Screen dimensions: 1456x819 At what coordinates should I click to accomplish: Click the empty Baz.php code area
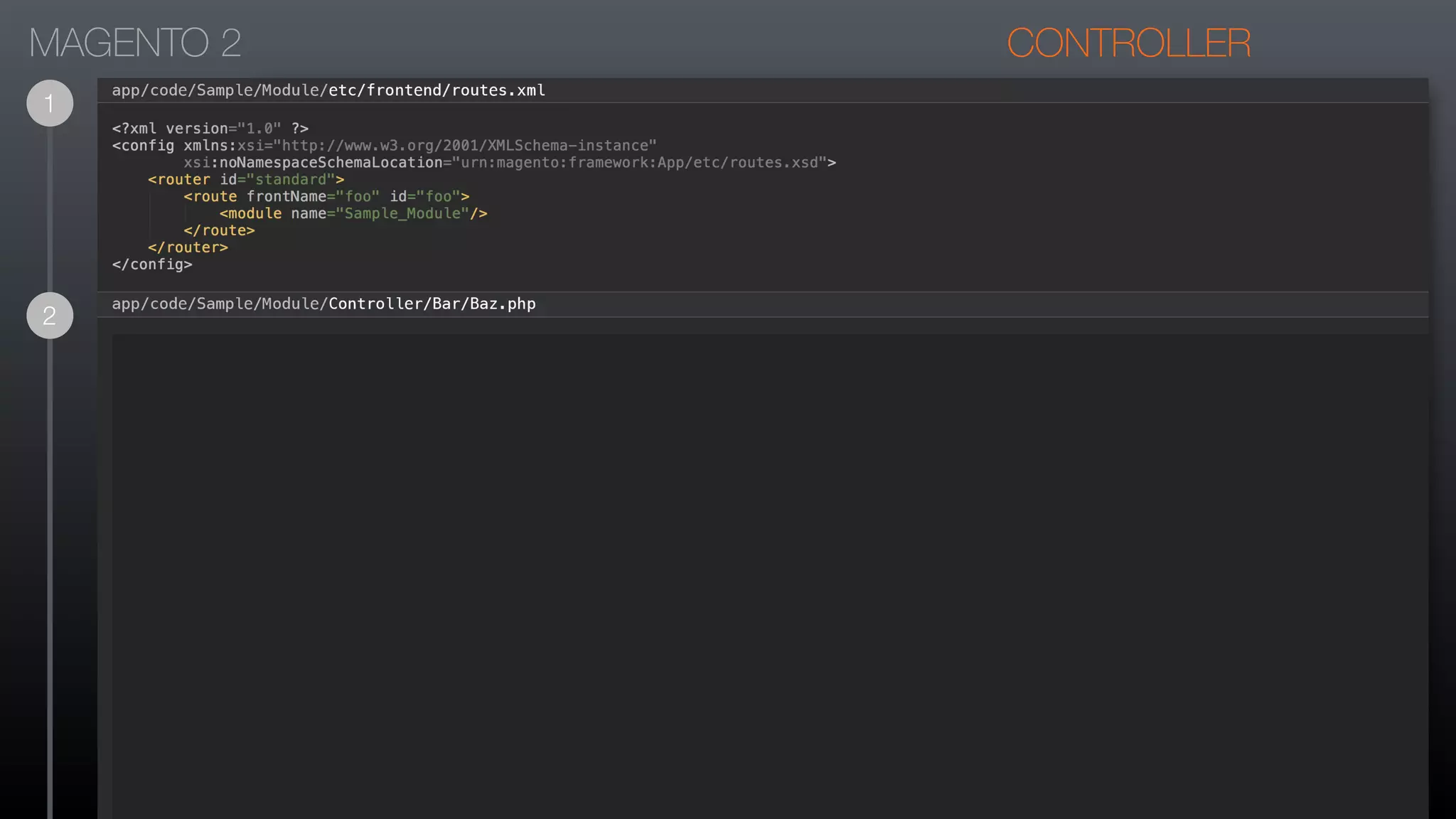click(x=770, y=576)
